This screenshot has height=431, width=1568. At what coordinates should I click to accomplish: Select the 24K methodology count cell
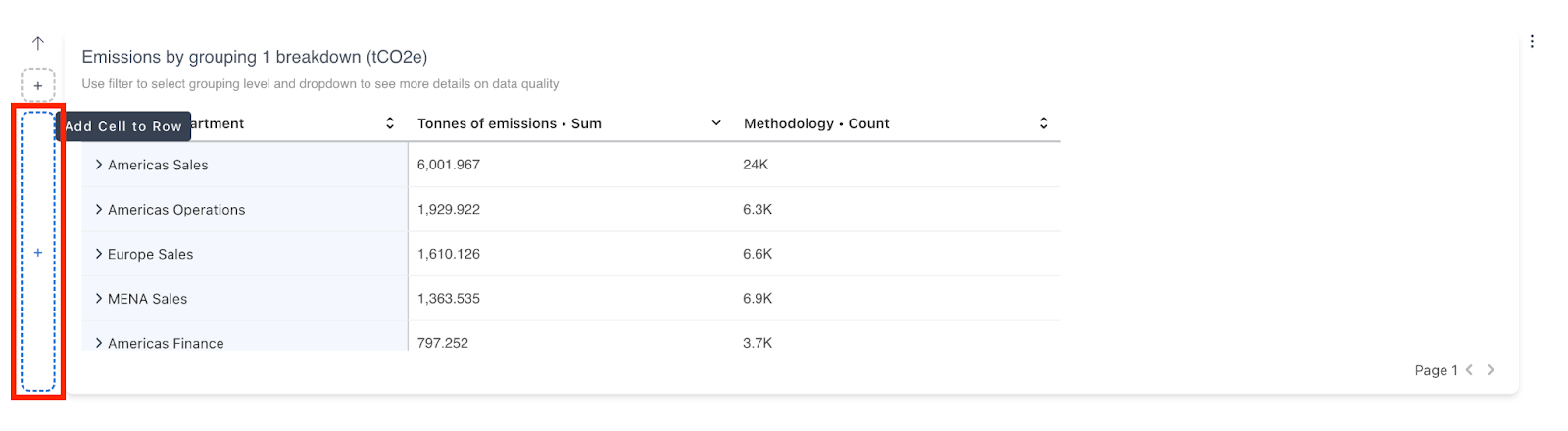pos(756,165)
